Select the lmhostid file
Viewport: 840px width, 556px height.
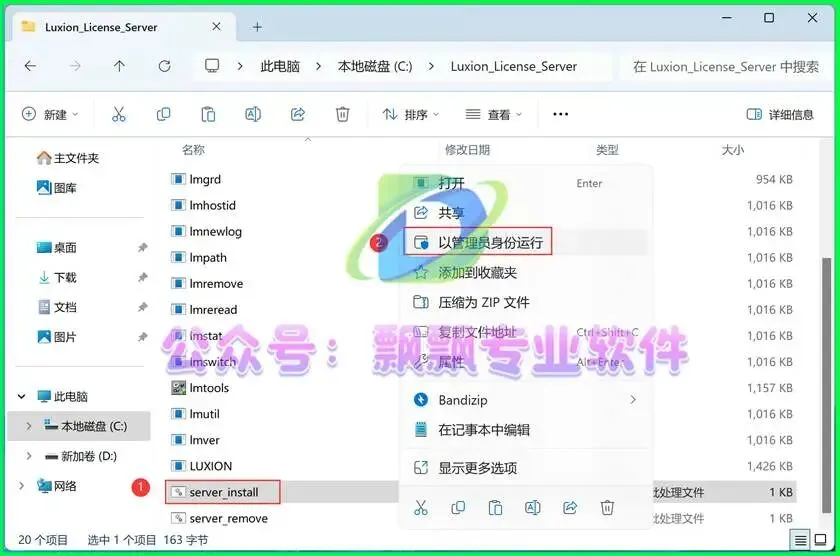[203, 205]
